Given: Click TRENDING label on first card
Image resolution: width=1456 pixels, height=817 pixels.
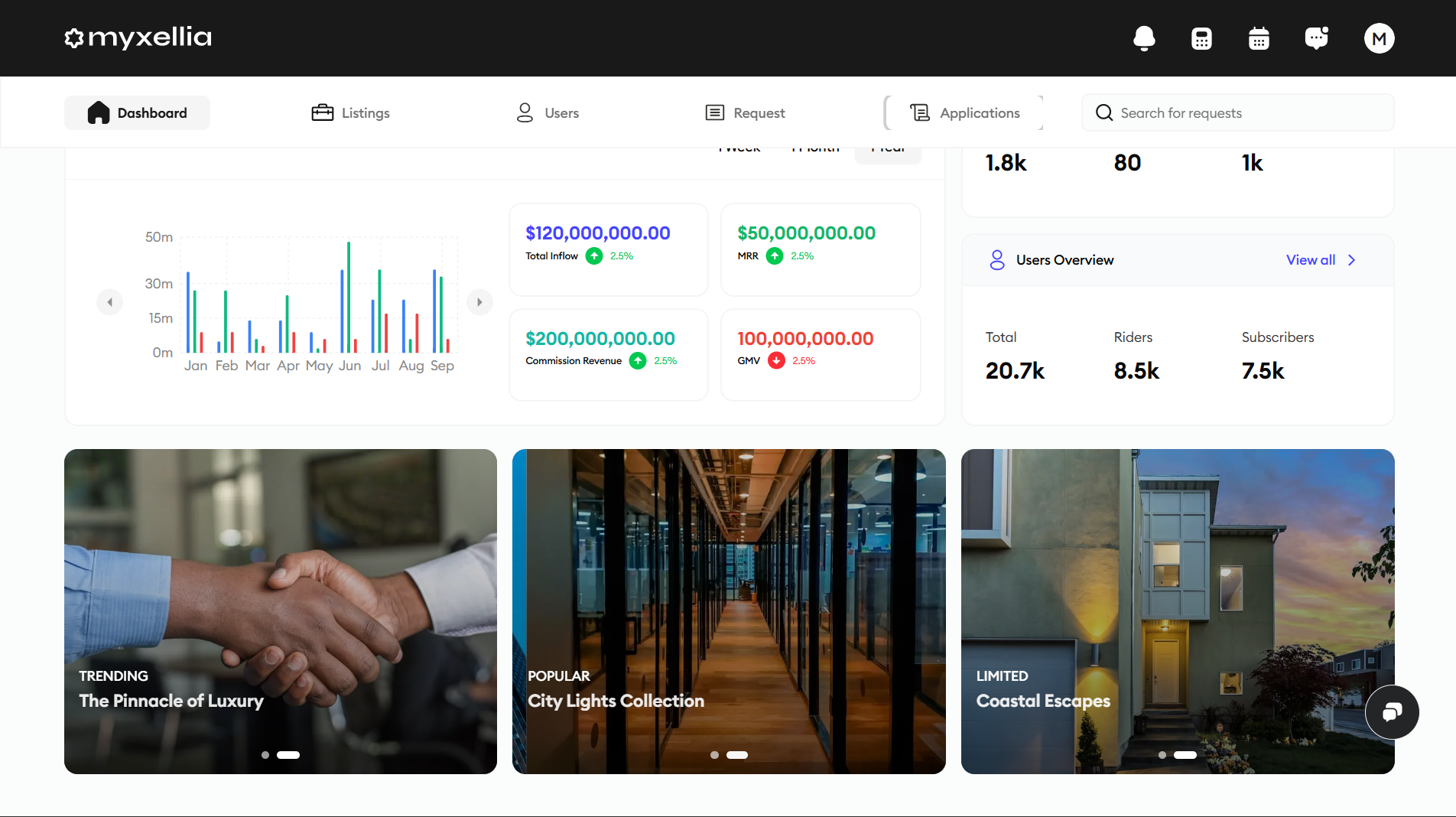Looking at the screenshot, I should (x=113, y=676).
